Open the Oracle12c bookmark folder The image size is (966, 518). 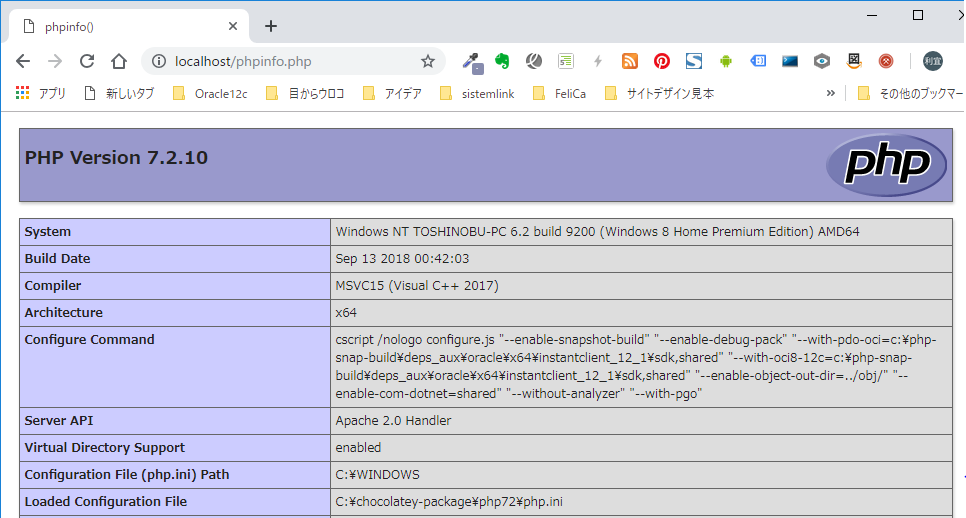click(210, 93)
